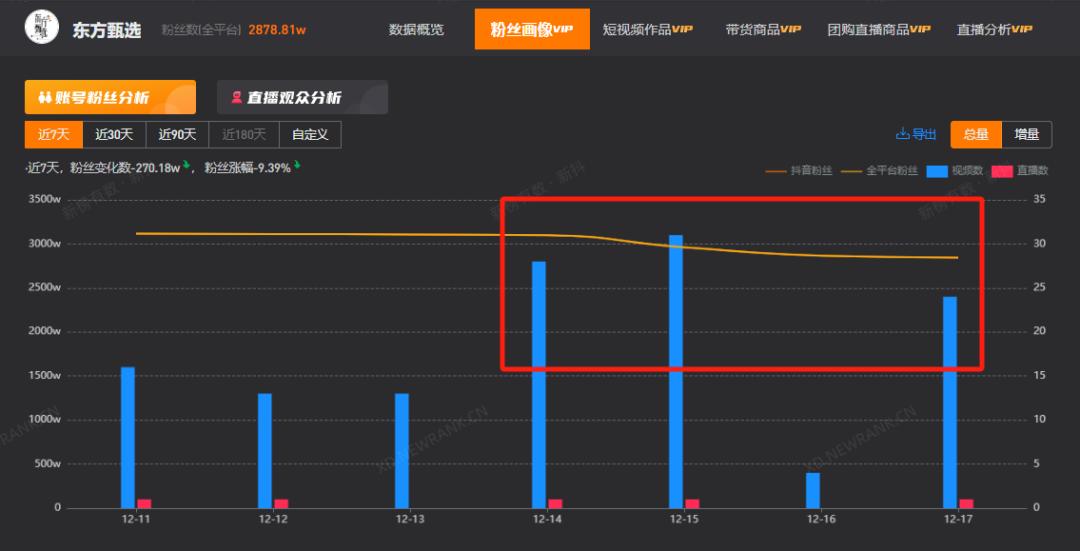The height and width of the screenshot is (551, 1080).
Task: Click the 12-12 red livestream bar
Action: click(x=281, y=503)
